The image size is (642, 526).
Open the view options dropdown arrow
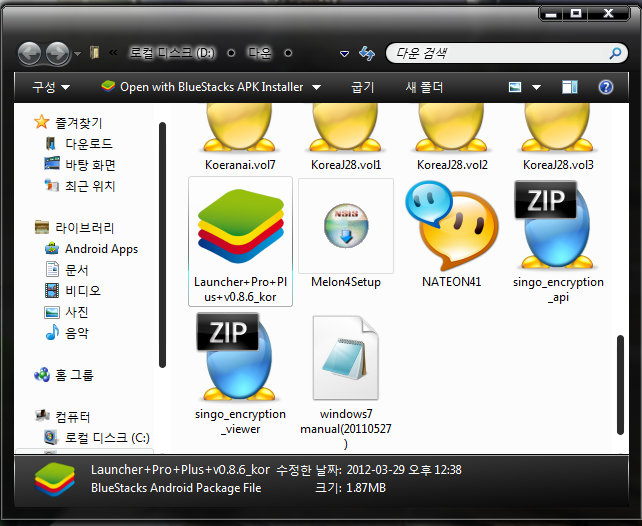pos(536,87)
